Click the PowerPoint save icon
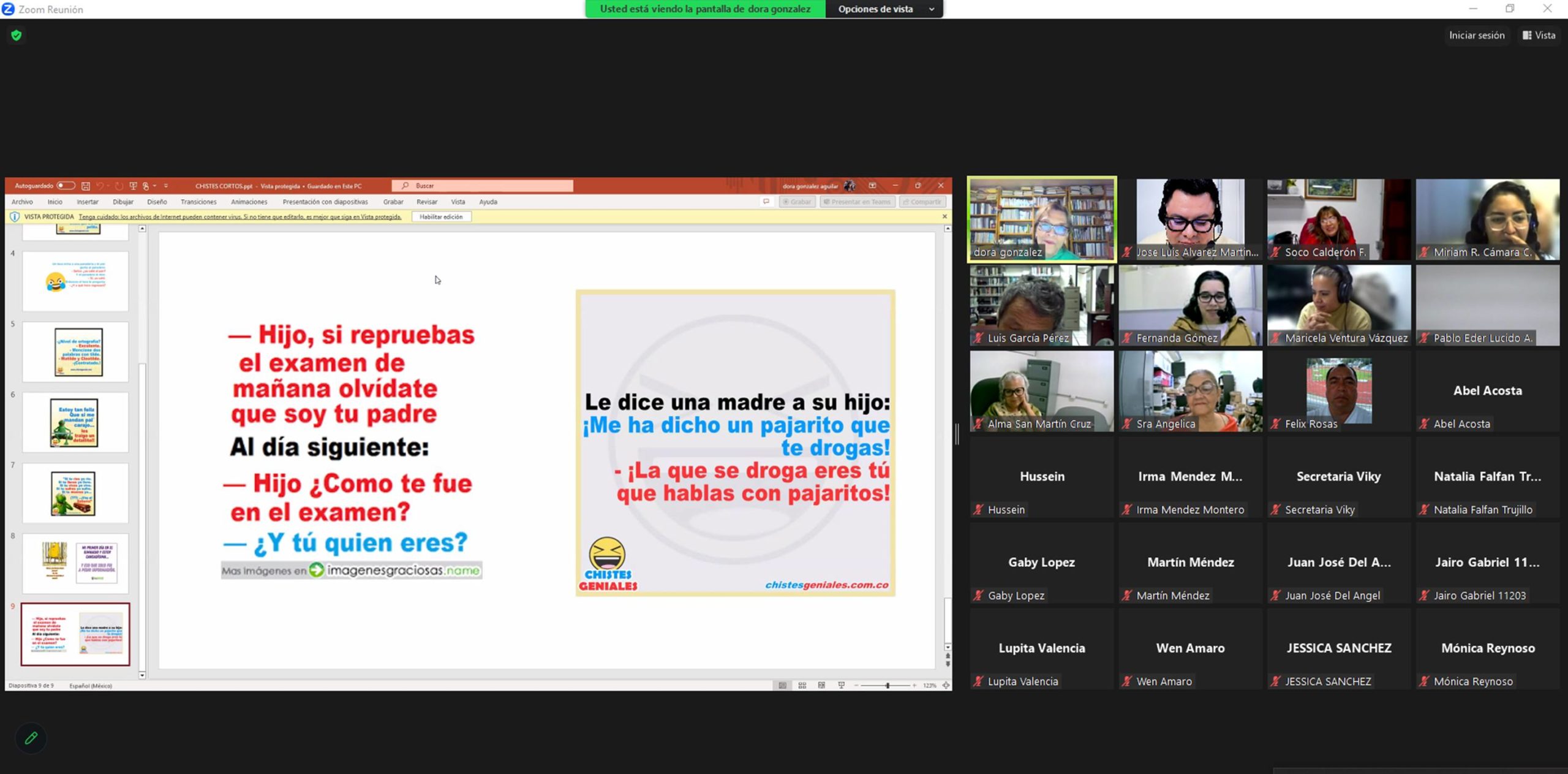1568x774 pixels. click(86, 186)
